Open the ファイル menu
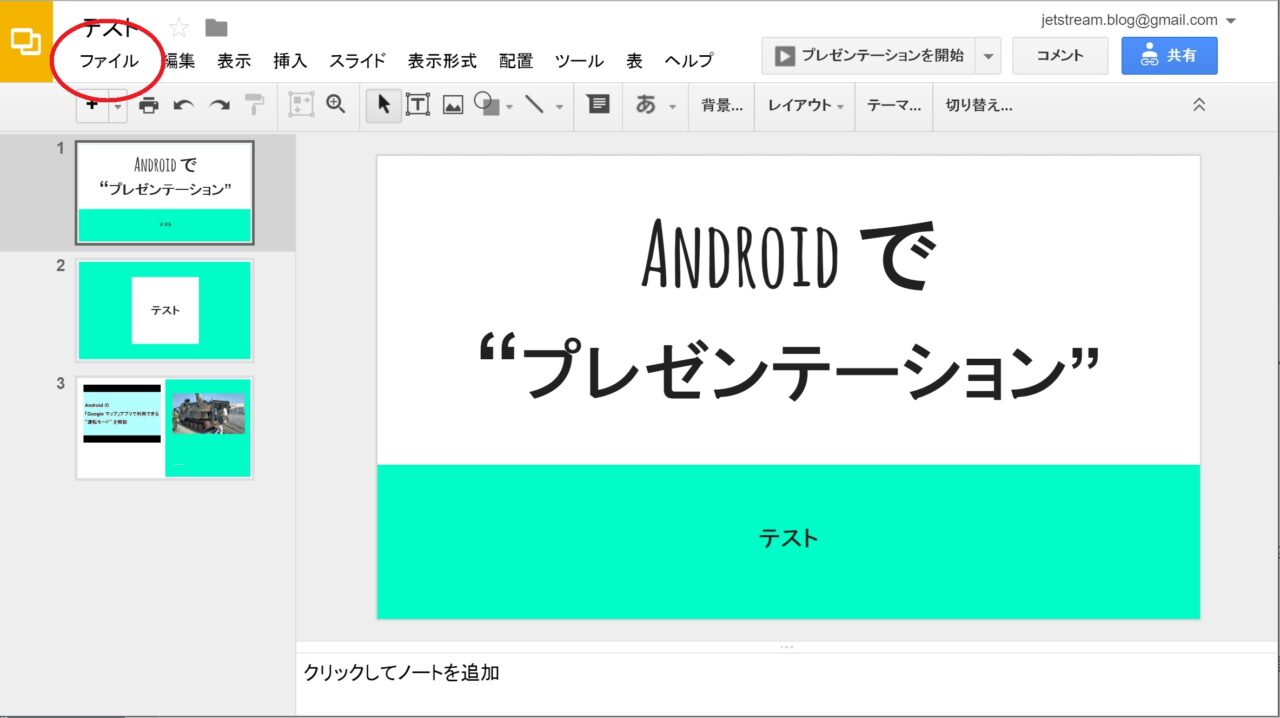Screen dimensions: 1280x718 click(109, 61)
